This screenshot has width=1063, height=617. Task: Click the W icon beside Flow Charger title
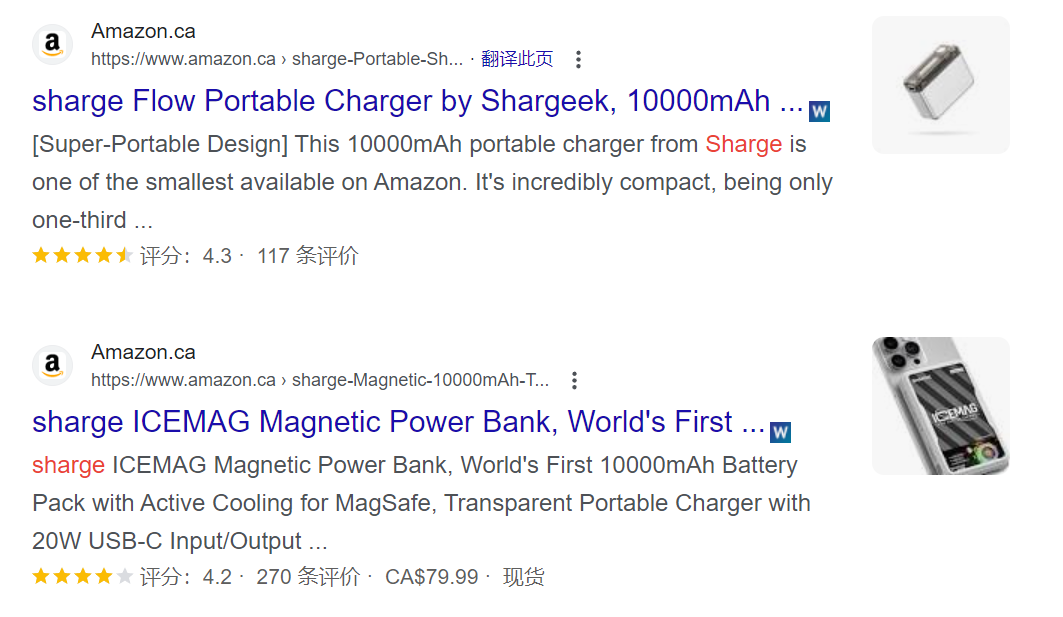819,111
